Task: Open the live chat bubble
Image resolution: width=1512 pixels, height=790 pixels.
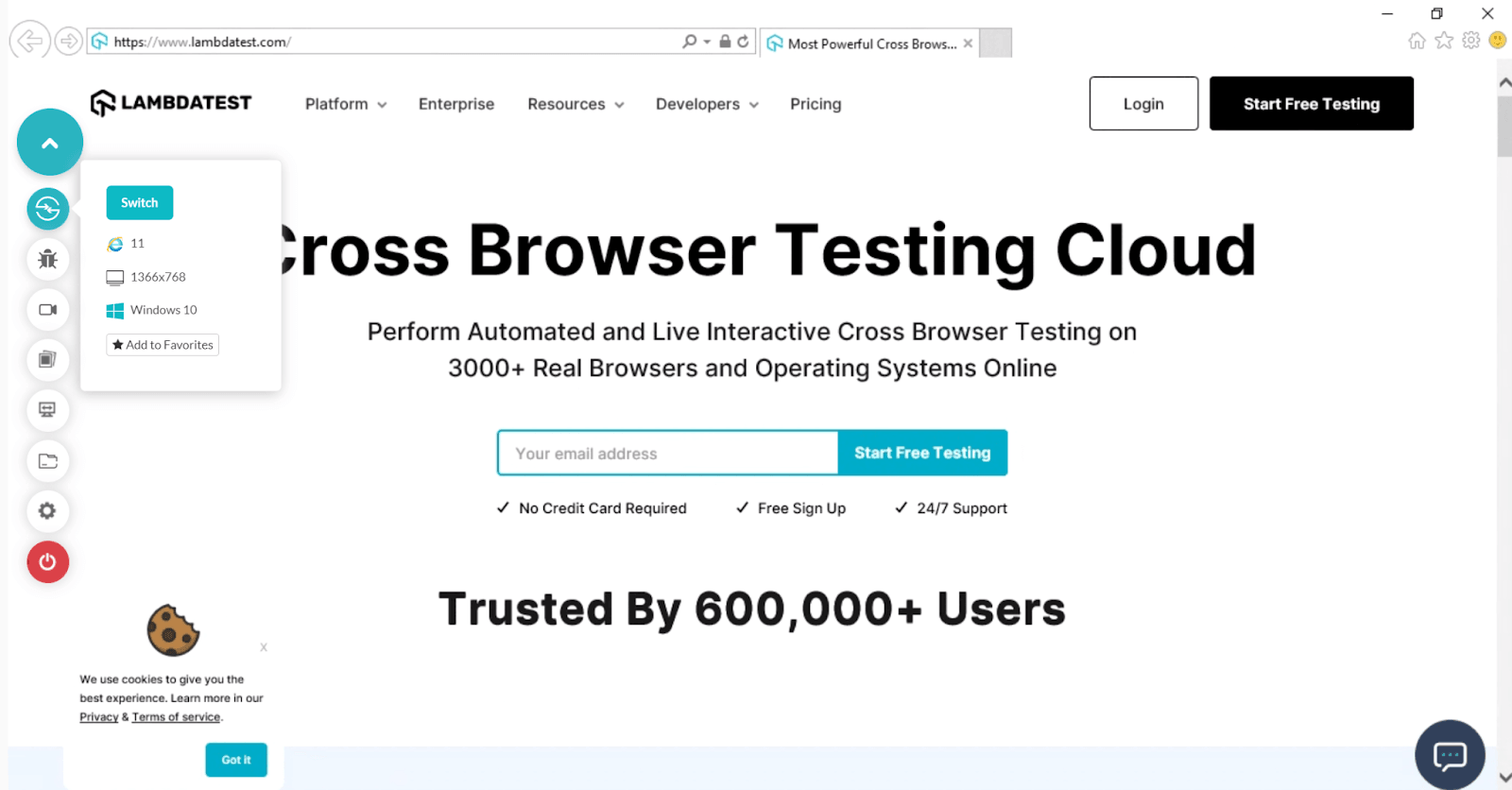Action: click(1450, 754)
